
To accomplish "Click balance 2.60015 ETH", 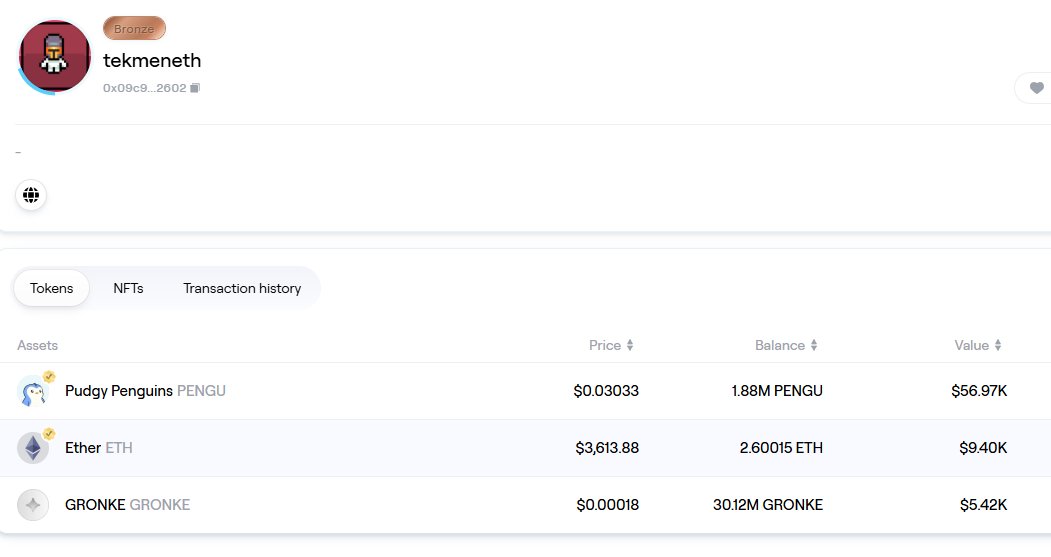I will pyautogui.click(x=781, y=448).
